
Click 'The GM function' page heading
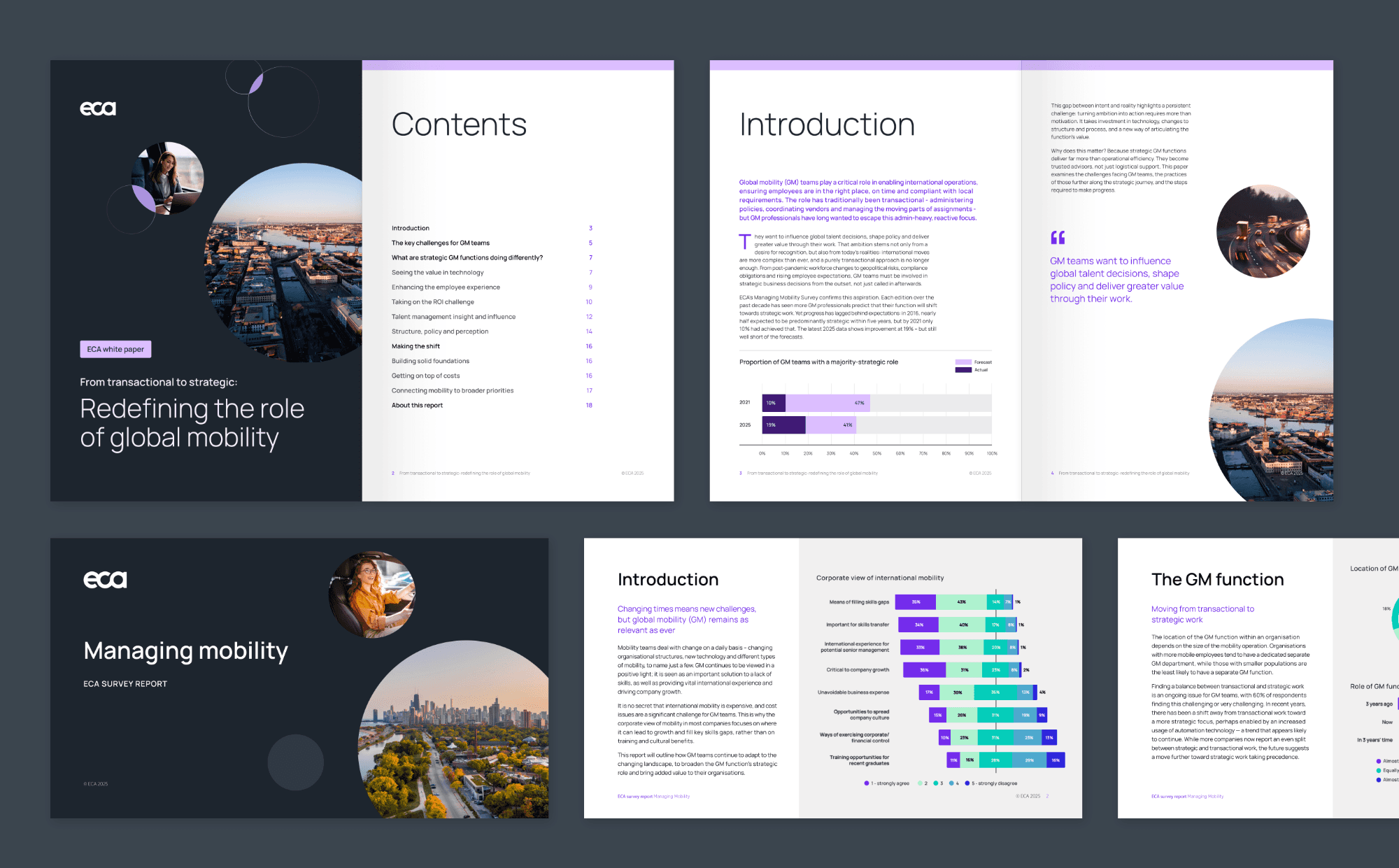tap(1217, 579)
